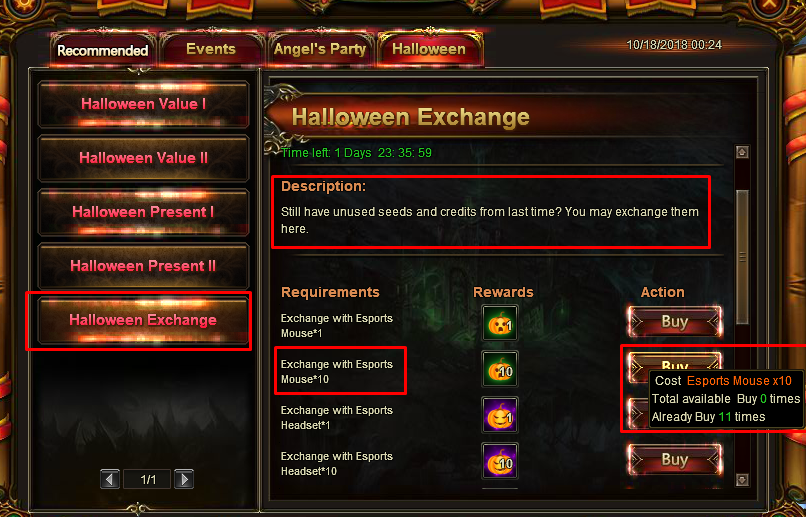This screenshot has width=806, height=517.
Task: Click the scrollbar up arrow
Action: coord(742,152)
